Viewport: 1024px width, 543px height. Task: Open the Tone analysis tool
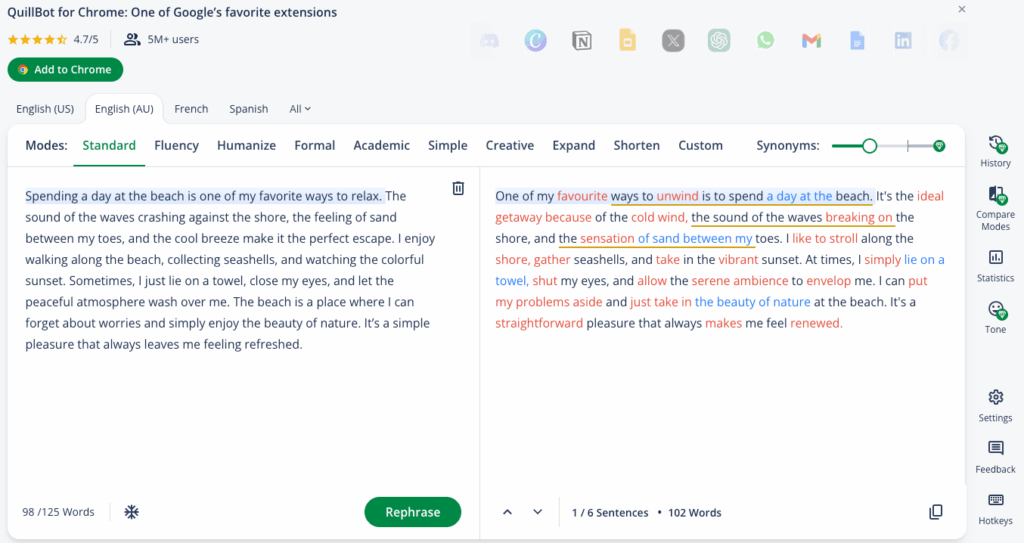995,318
